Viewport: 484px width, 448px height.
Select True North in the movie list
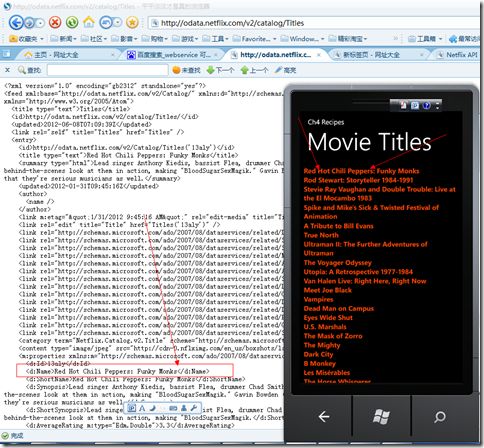321,235
